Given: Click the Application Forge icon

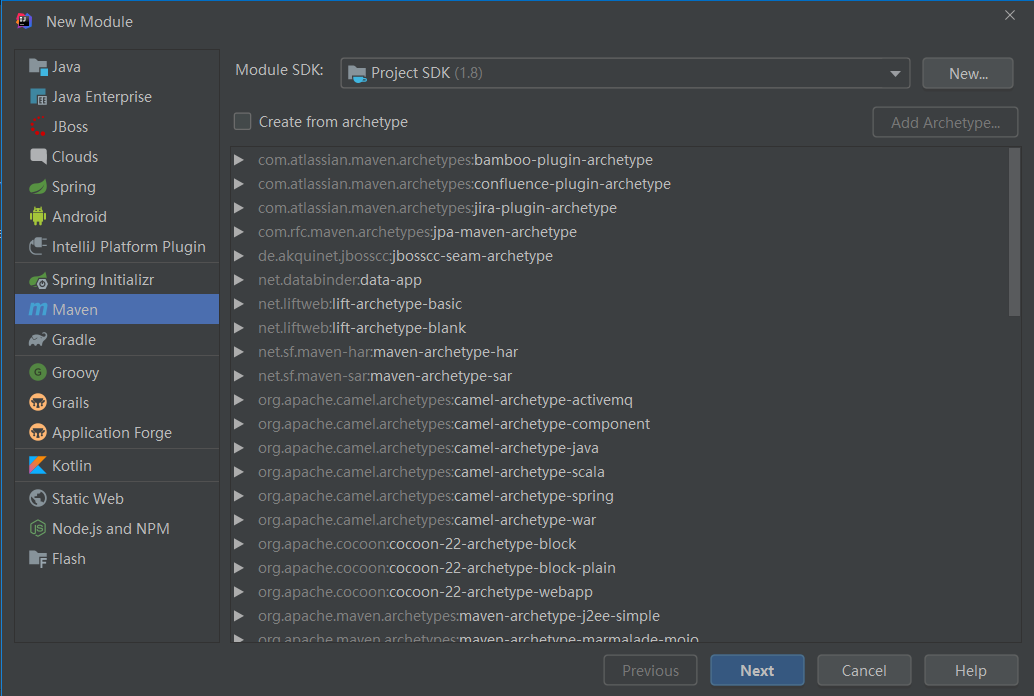Looking at the screenshot, I should point(38,433).
